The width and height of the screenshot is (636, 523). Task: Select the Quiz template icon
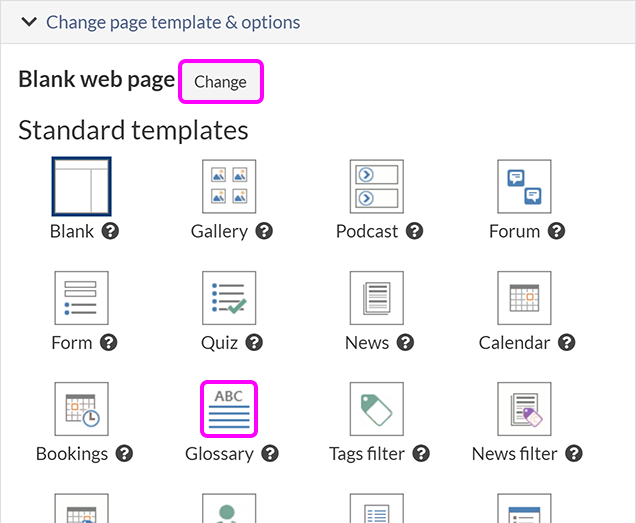tap(229, 298)
